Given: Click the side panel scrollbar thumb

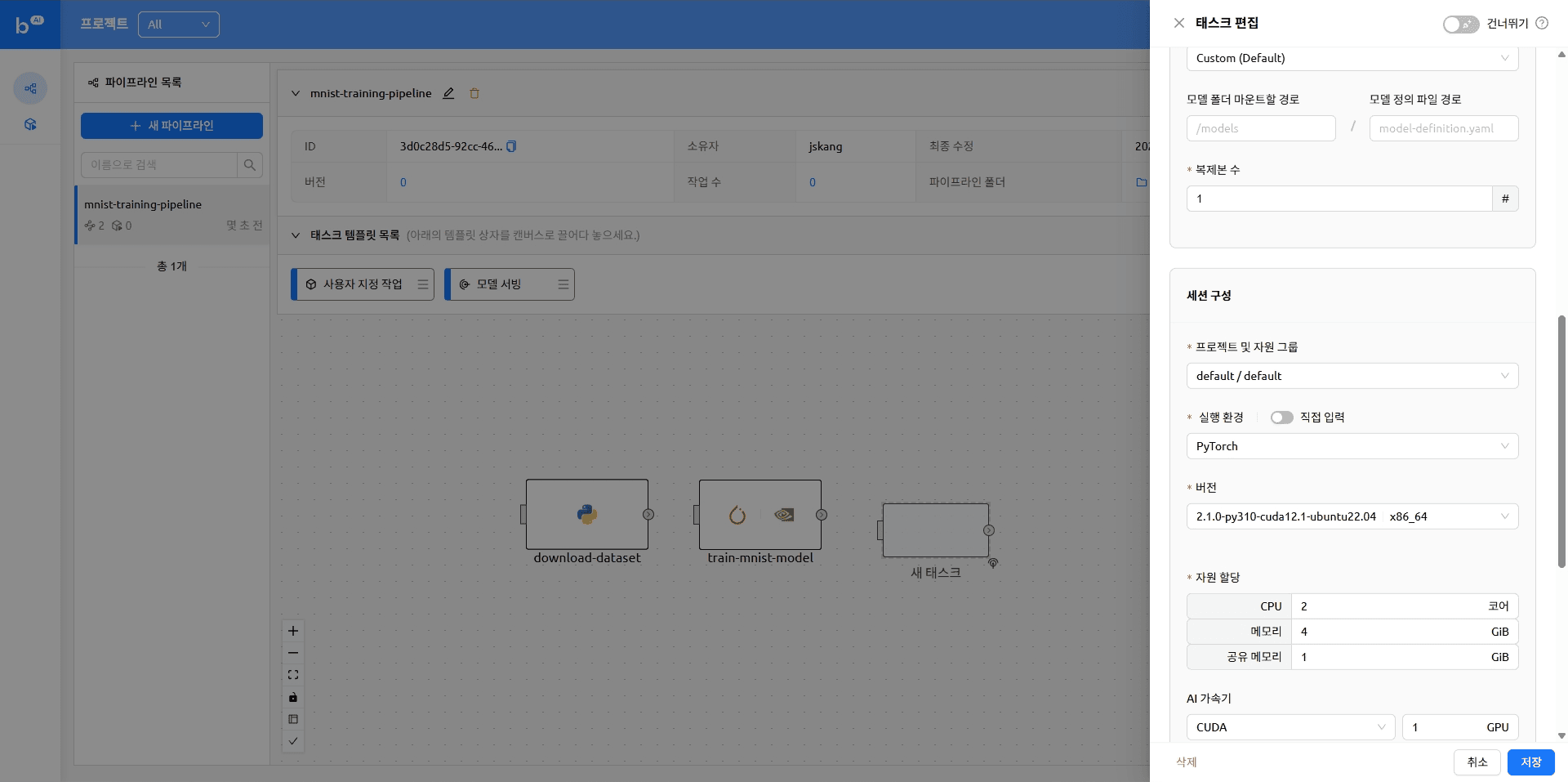Looking at the screenshot, I should tap(1561, 441).
